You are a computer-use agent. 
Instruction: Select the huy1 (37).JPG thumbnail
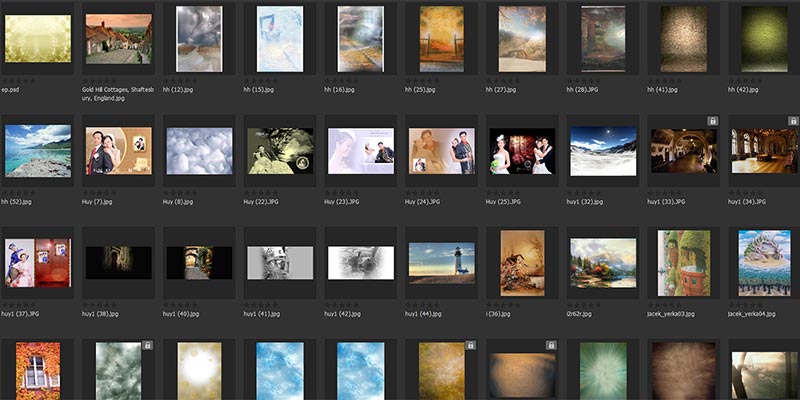(38, 263)
